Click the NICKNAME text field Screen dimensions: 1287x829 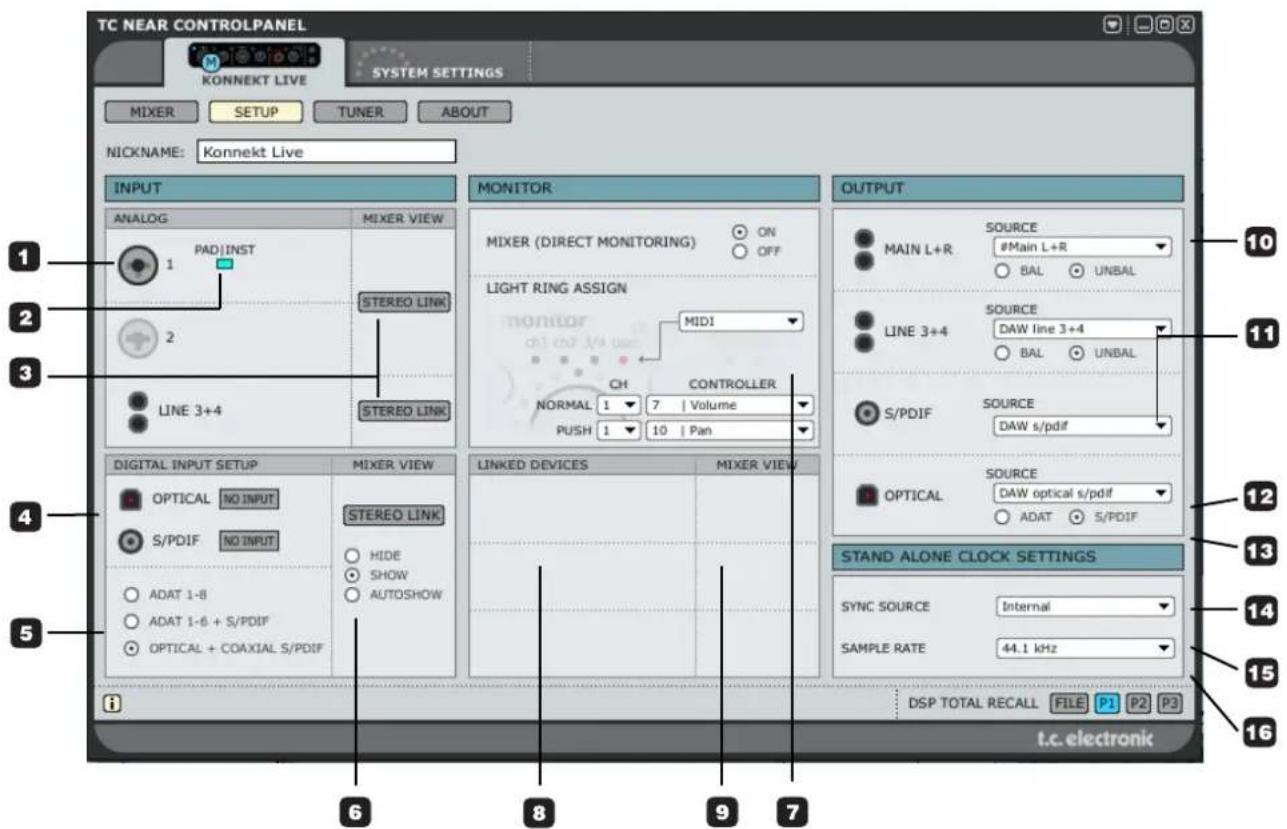[x=326, y=152]
